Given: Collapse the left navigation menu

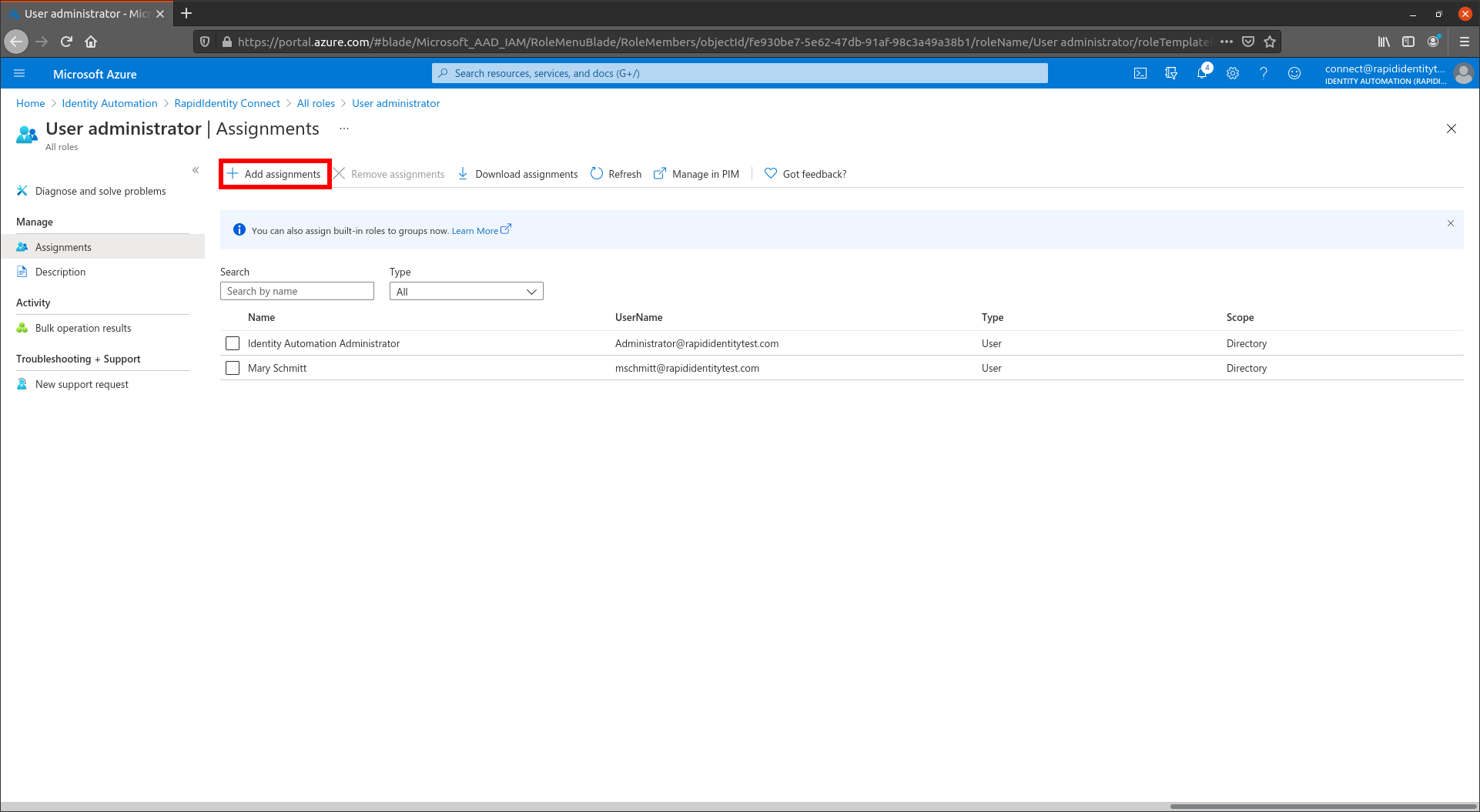Looking at the screenshot, I should [x=196, y=170].
